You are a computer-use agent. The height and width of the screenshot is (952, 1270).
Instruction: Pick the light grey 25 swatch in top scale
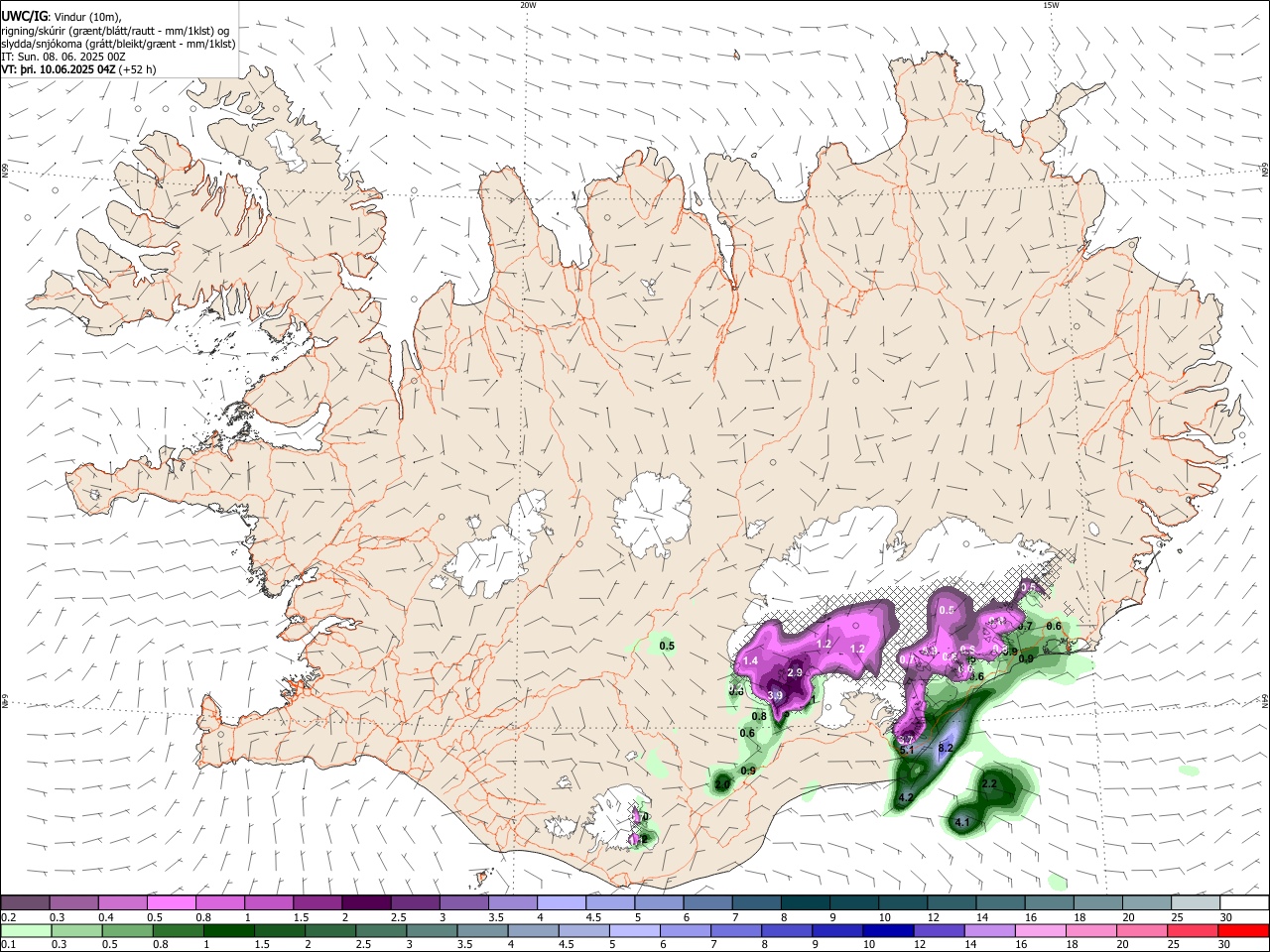pyautogui.click(x=1196, y=903)
